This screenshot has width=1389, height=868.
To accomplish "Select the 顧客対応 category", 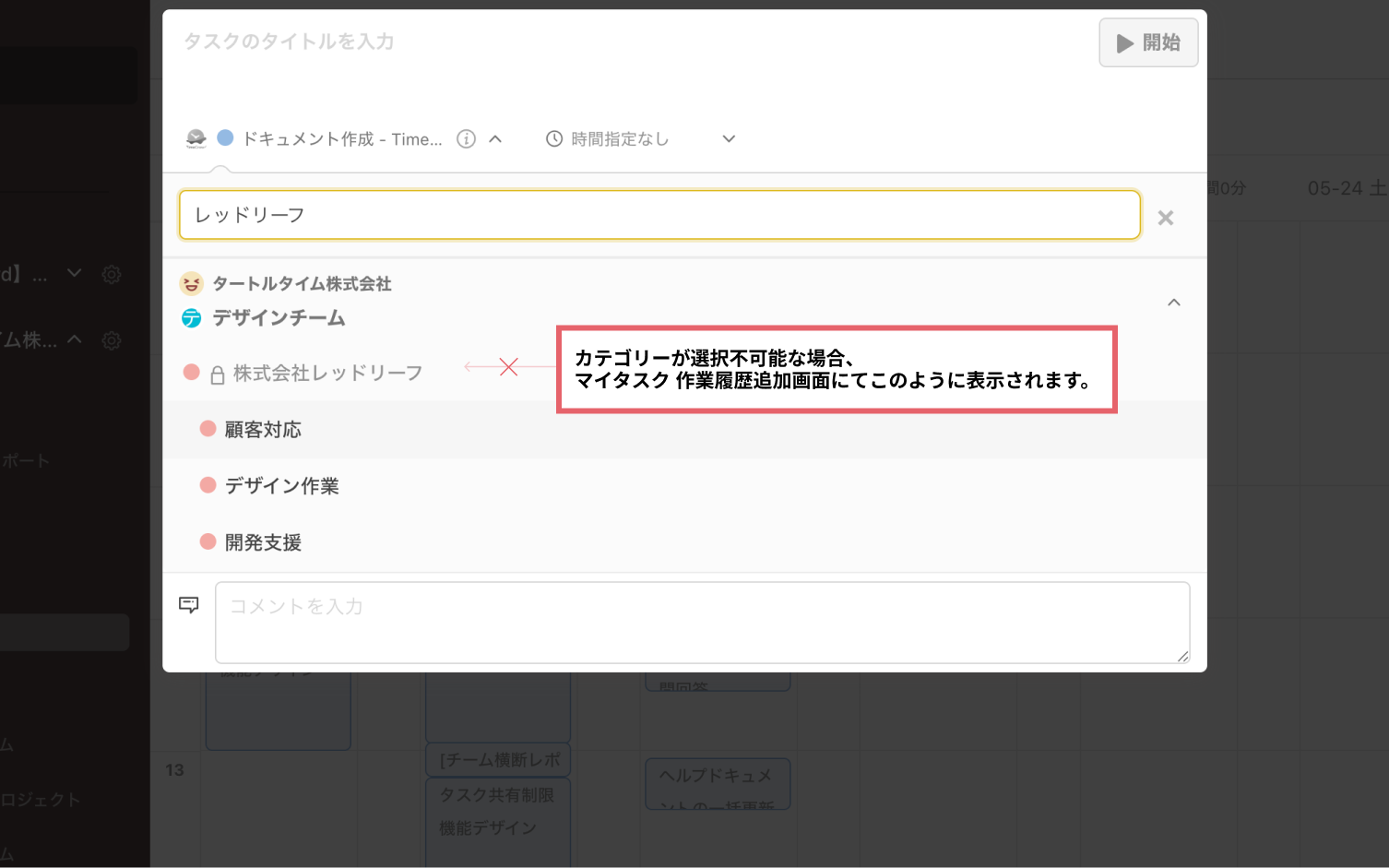I will pos(263,430).
